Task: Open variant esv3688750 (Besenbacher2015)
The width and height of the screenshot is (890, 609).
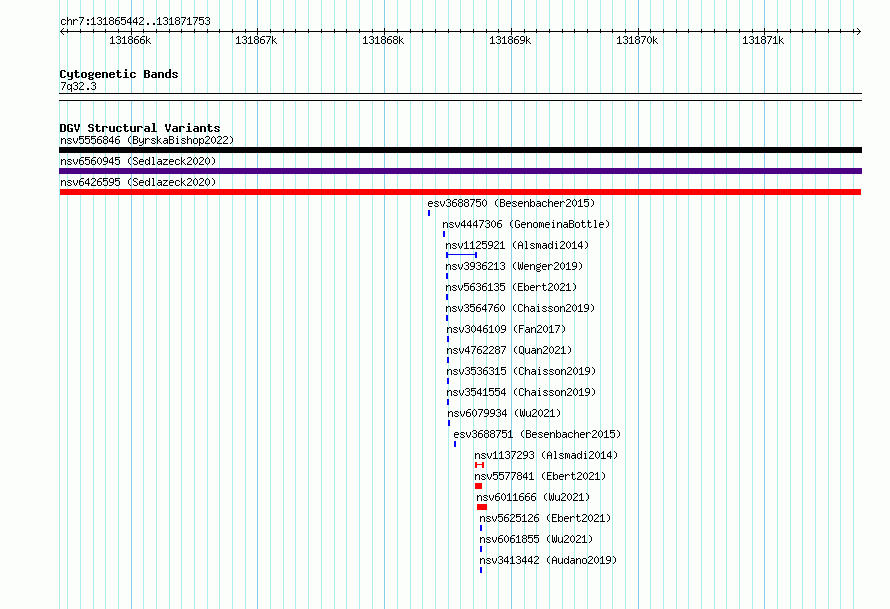Action: point(511,203)
